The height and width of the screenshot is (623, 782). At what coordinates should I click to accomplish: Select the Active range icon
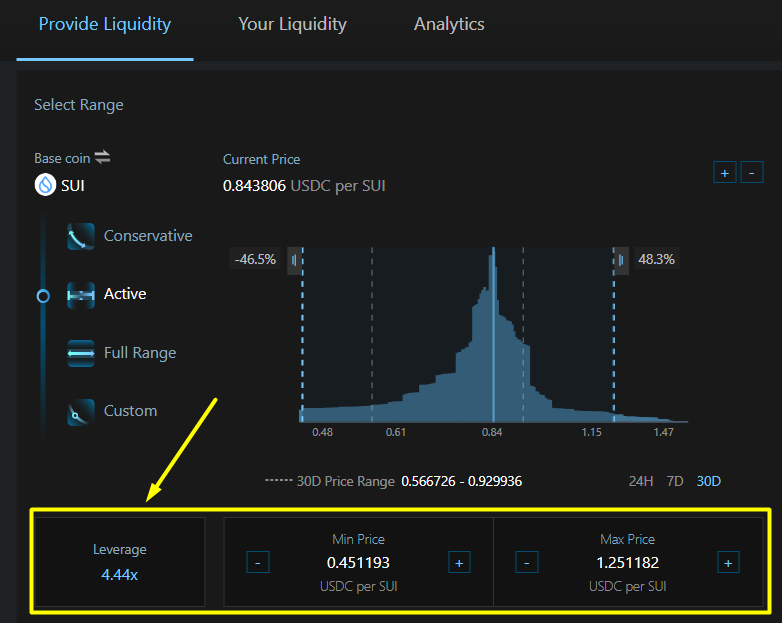[81, 294]
